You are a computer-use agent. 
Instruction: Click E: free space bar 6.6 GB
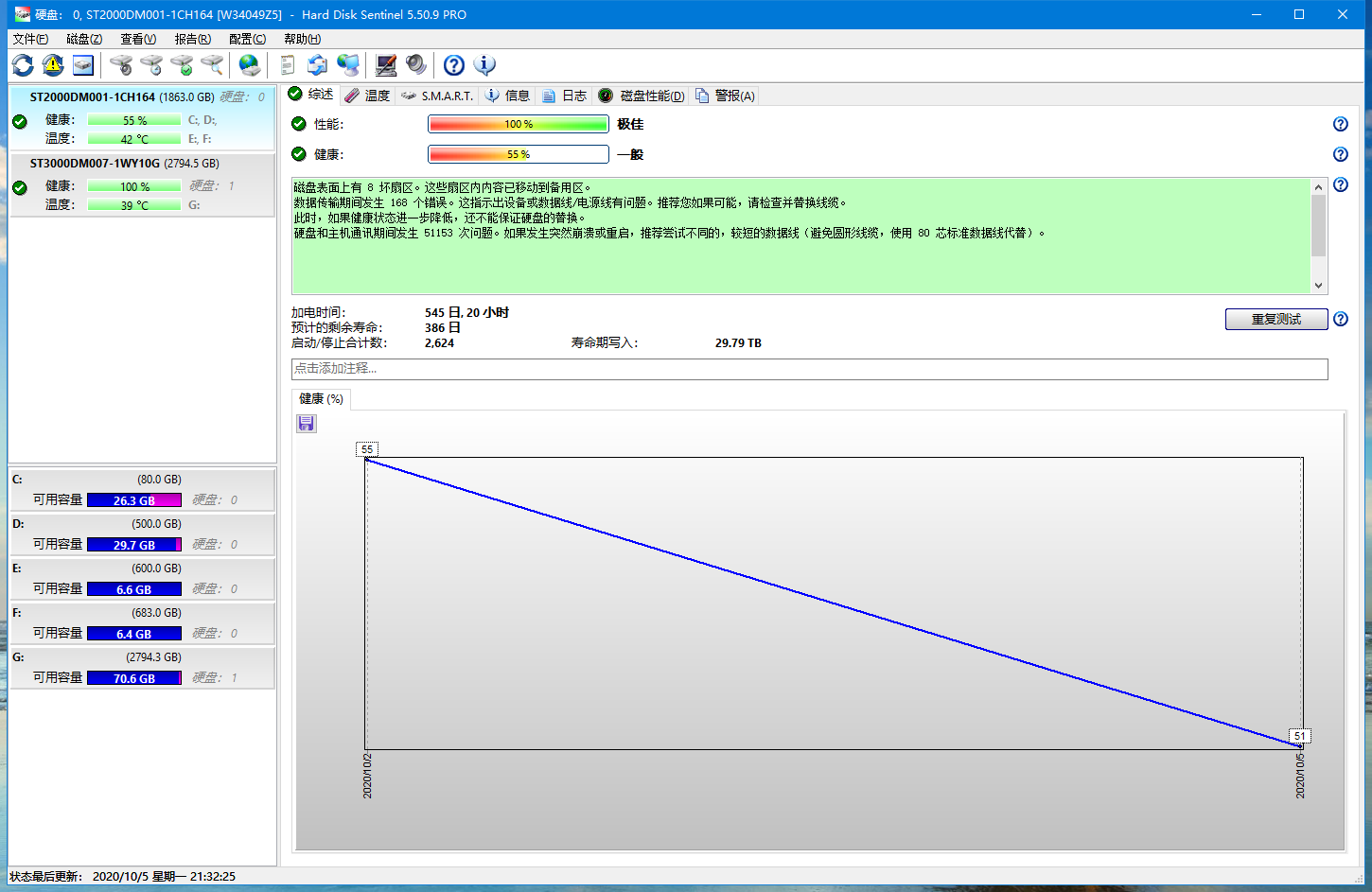point(134,589)
